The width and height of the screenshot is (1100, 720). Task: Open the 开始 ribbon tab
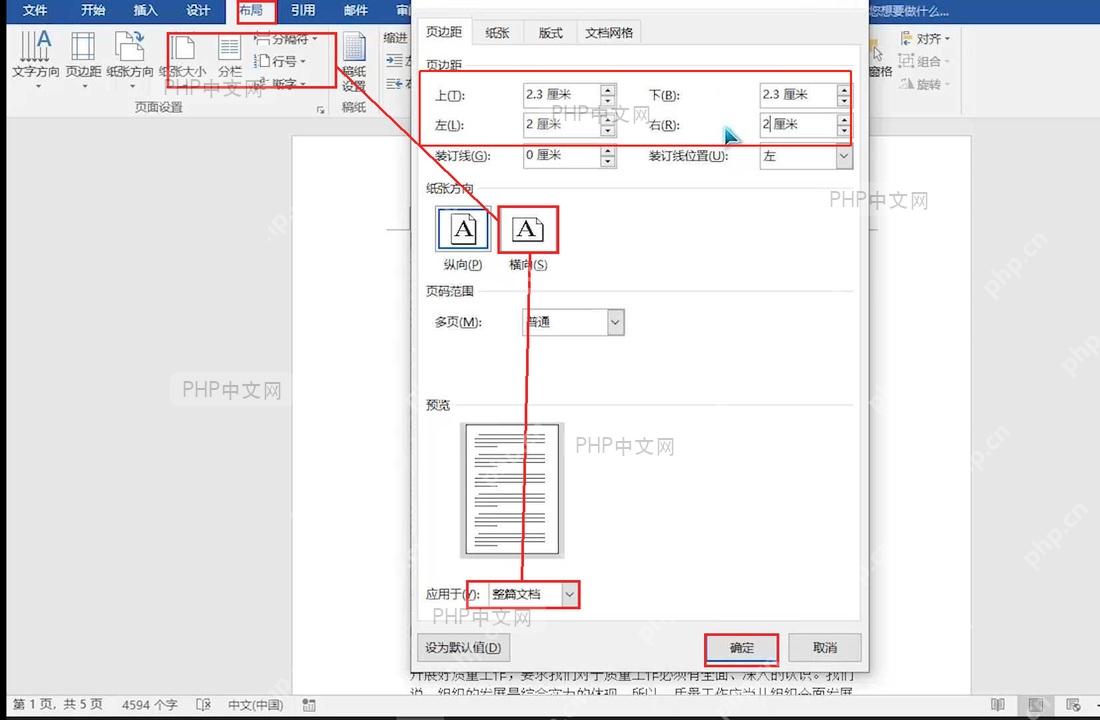(x=93, y=10)
